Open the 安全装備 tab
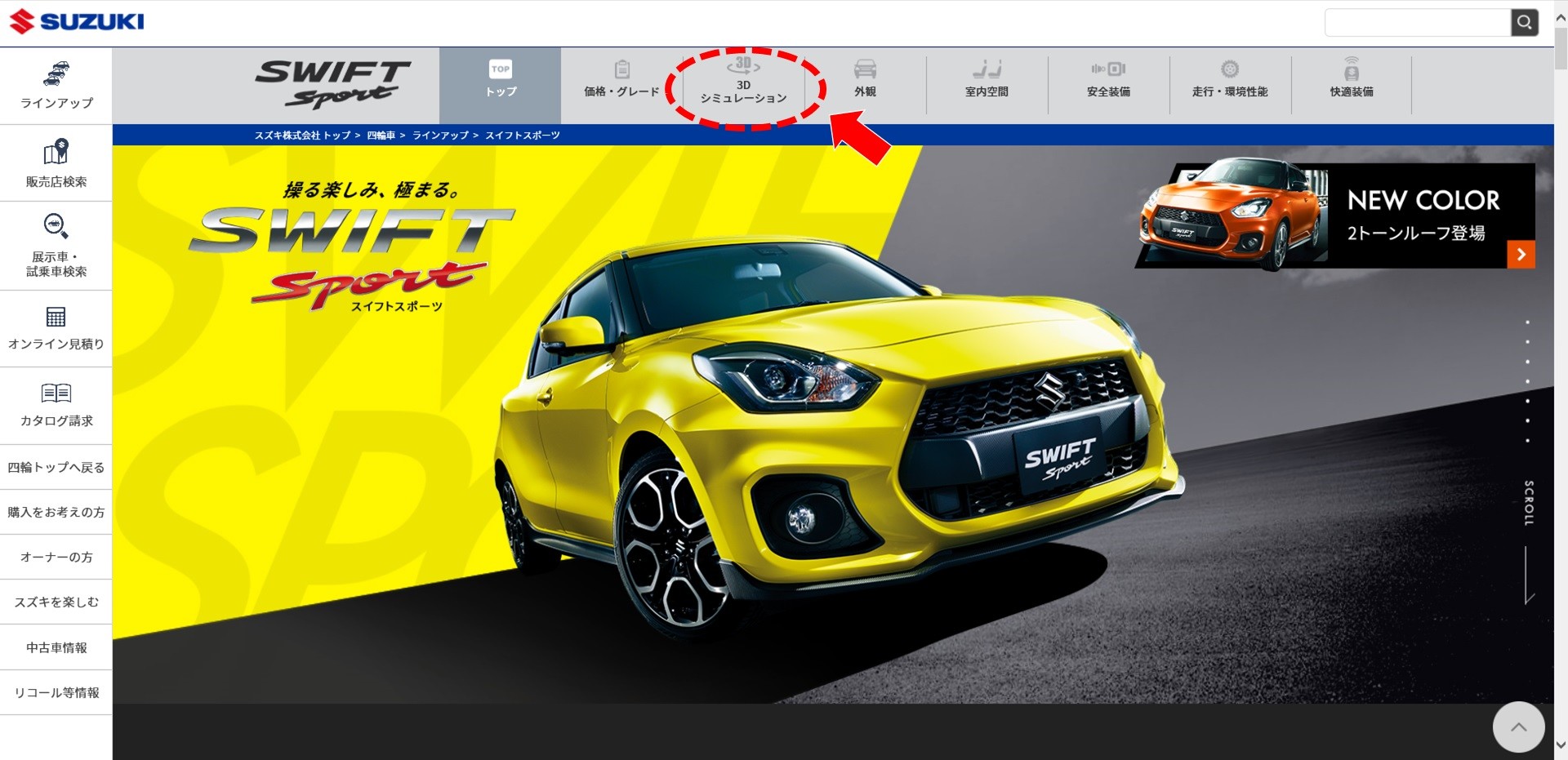Screen dimensions: 1568x760 click(x=1108, y=85)
